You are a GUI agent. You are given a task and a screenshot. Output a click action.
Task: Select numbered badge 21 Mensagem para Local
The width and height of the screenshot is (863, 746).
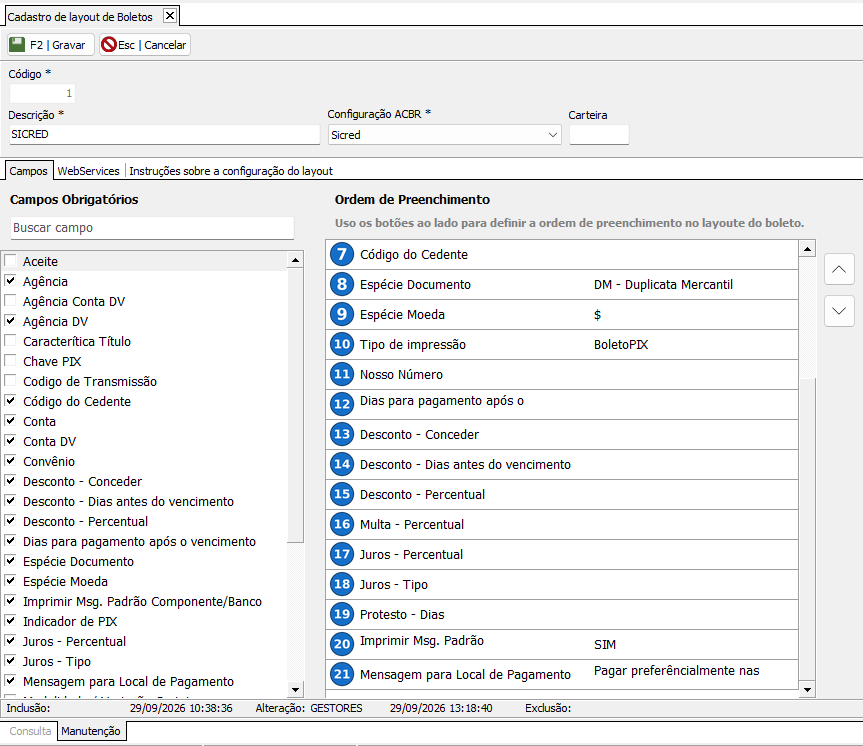tap(342, 674)
